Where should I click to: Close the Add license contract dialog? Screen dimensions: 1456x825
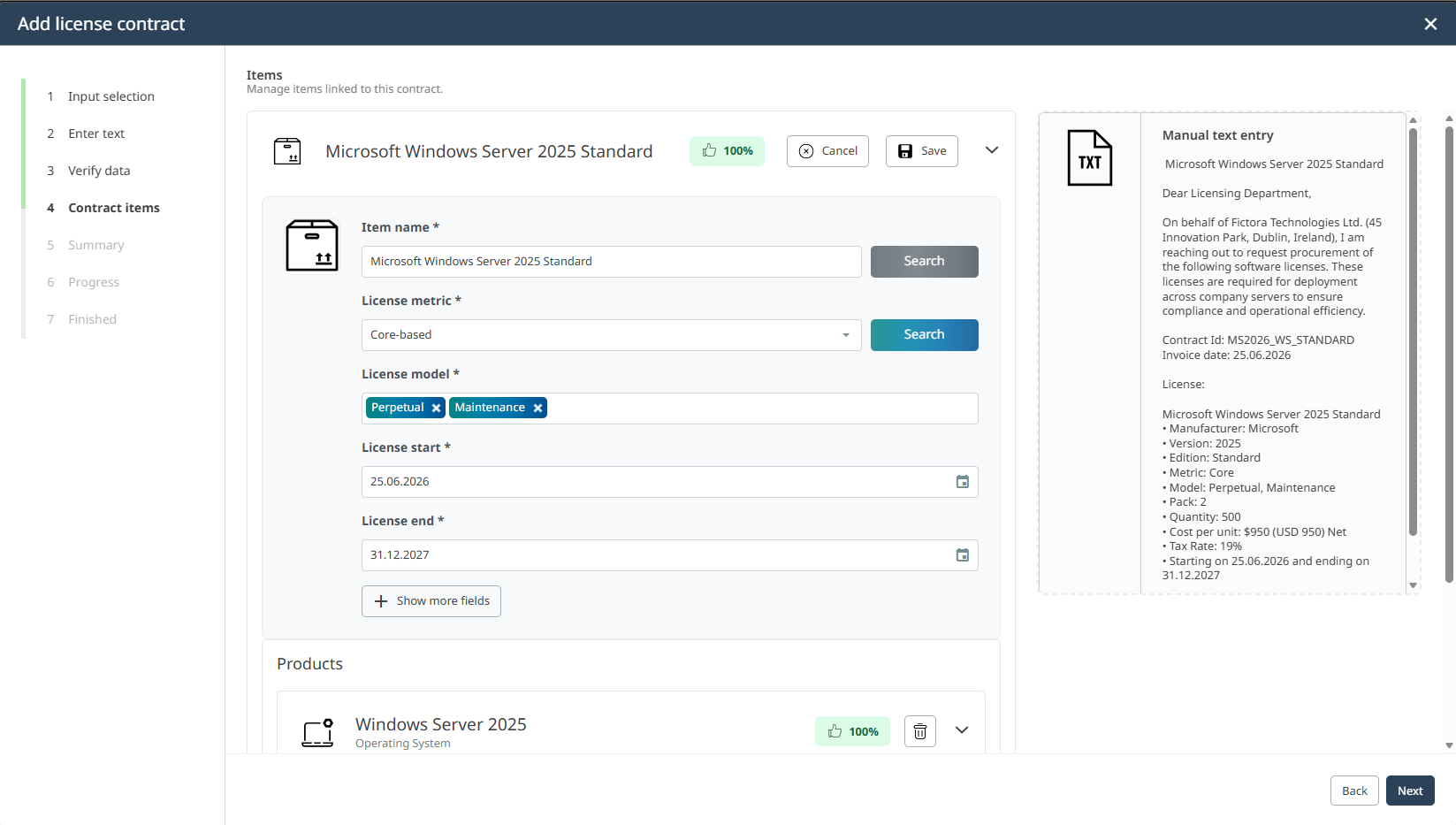[x=1430, y=24]
